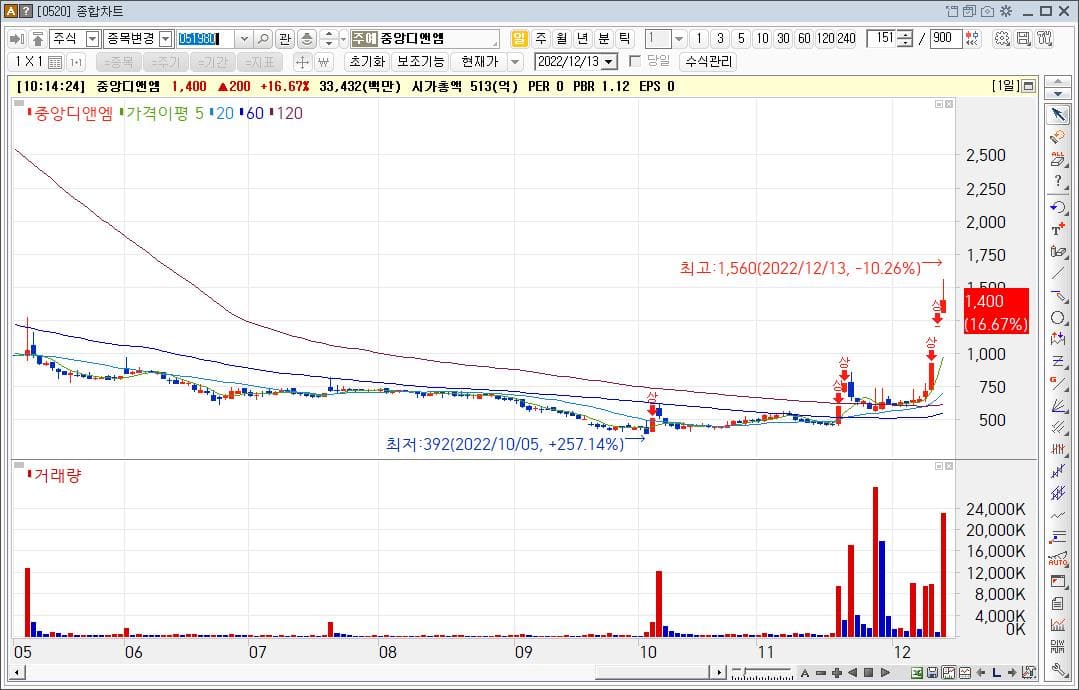Click the rewind left triangle in bottom bar
The image size is (1079, 690).
pyautogui.click(x=853, y=672)
